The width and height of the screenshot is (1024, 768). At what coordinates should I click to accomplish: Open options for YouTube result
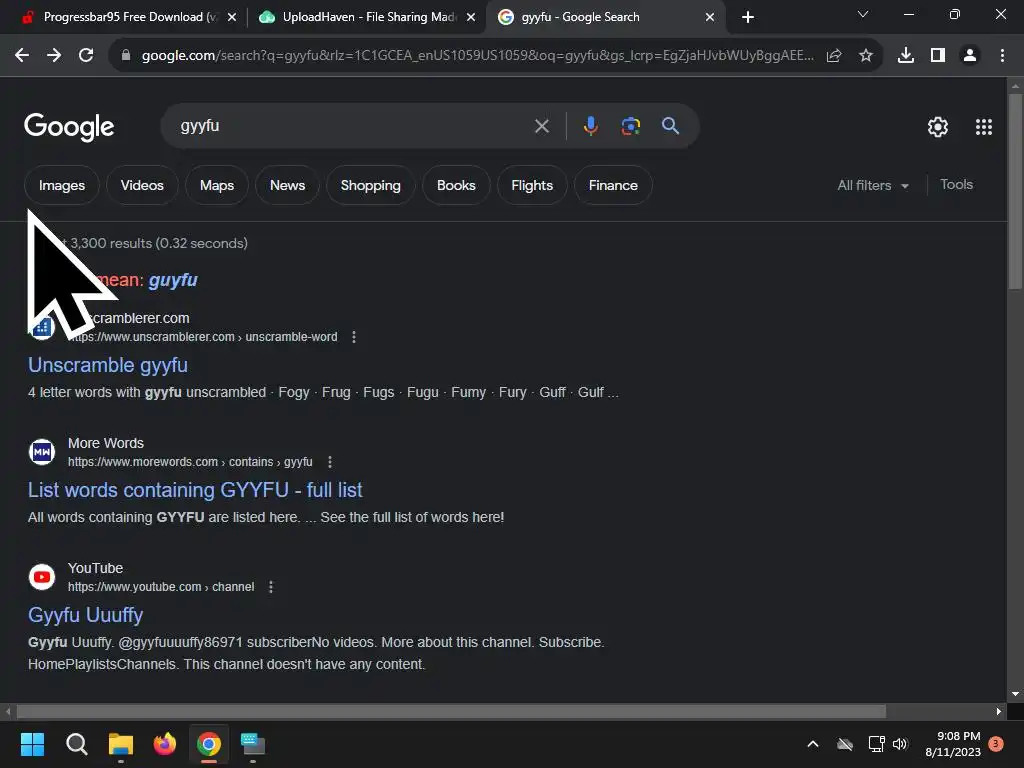click(271, 586)
